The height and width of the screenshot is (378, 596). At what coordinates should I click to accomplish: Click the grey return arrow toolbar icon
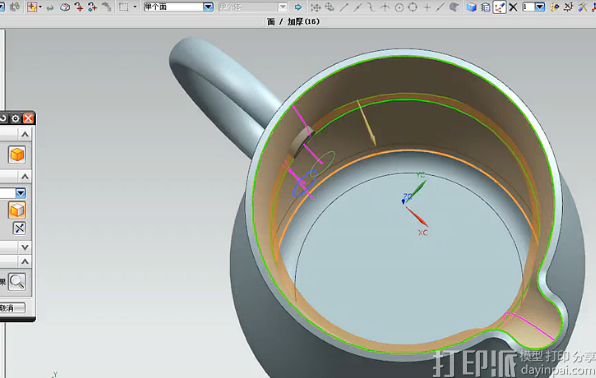[x=50, y=7]
